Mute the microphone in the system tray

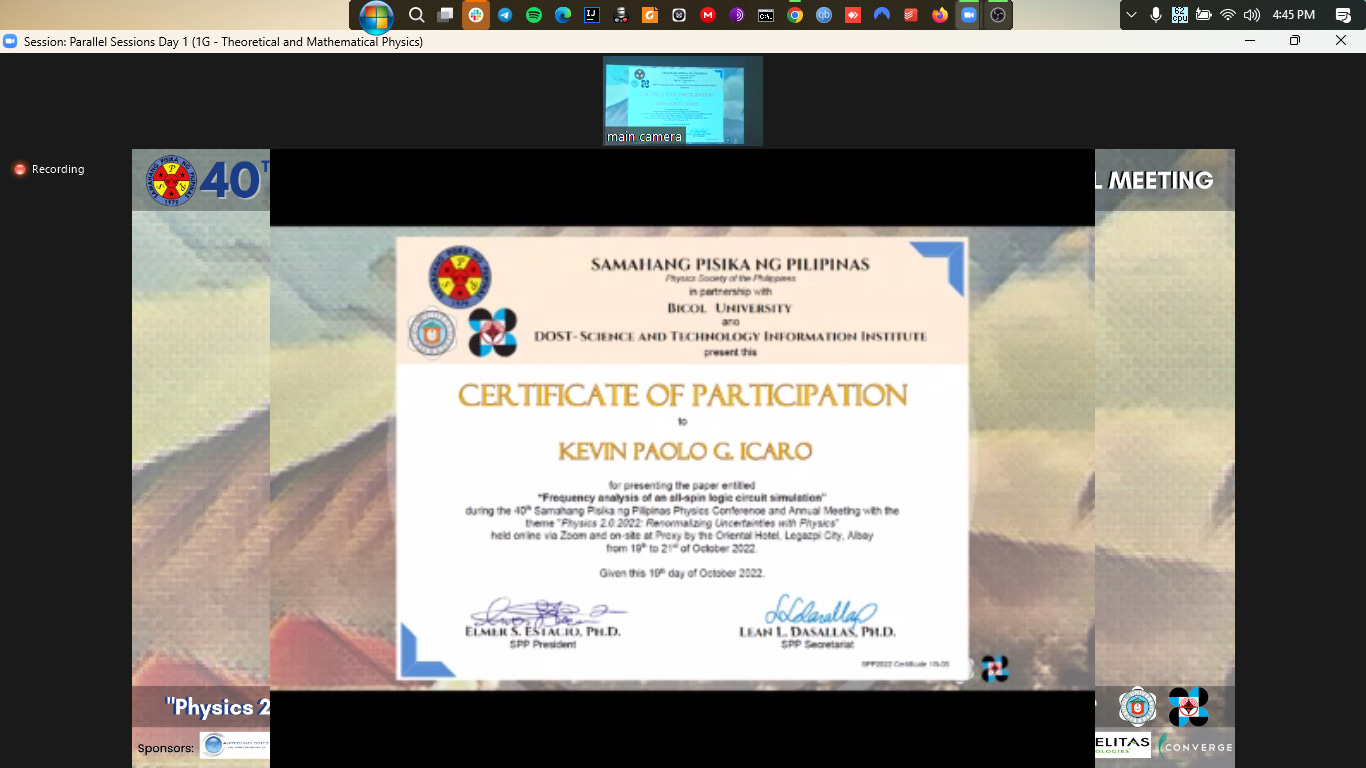tap(1156, 15)
